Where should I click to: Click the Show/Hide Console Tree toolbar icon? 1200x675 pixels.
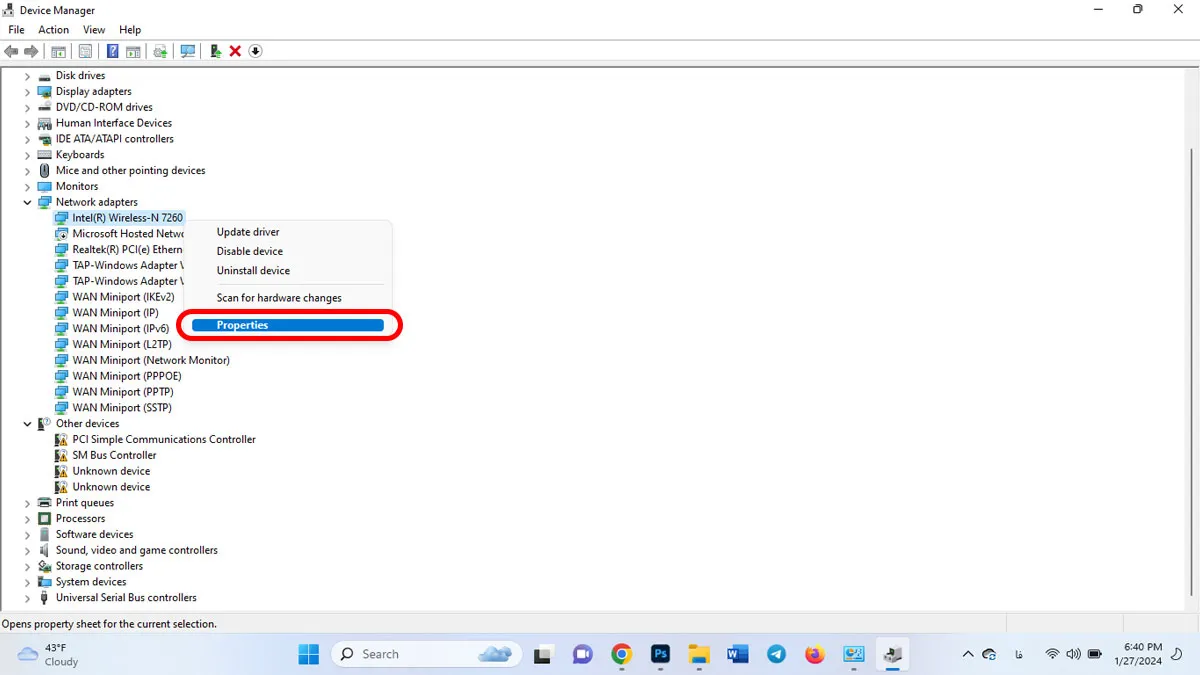(x=59, y=51)
